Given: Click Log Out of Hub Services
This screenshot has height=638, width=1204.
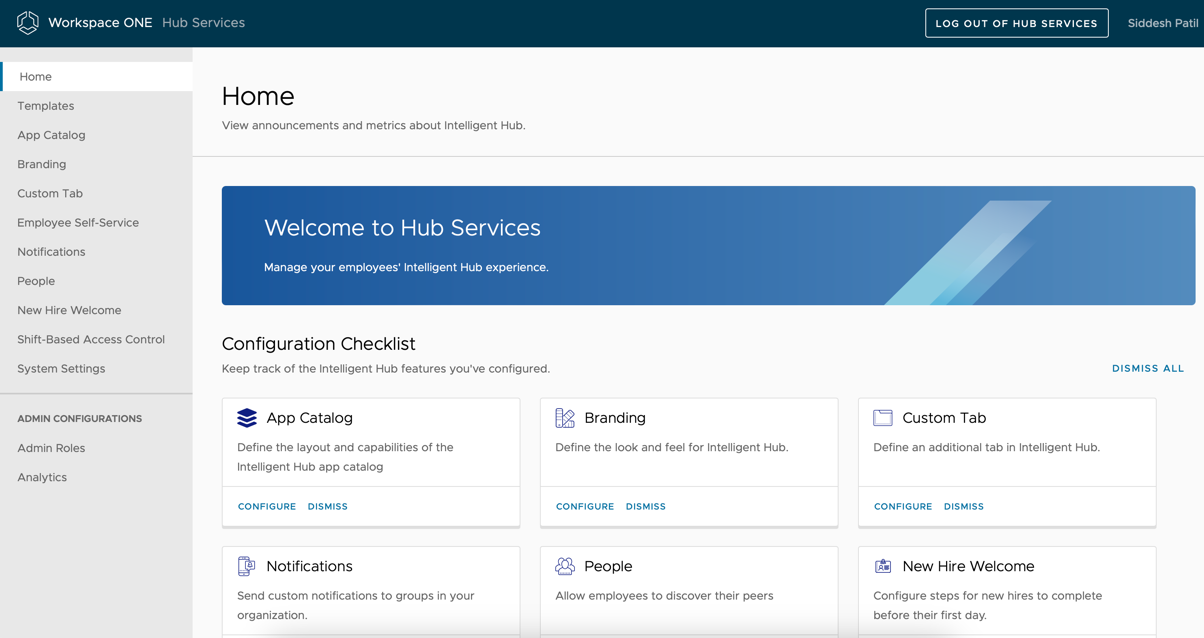Looking at the screenshot, I should pyautogui.click(x=1016, y=22).
